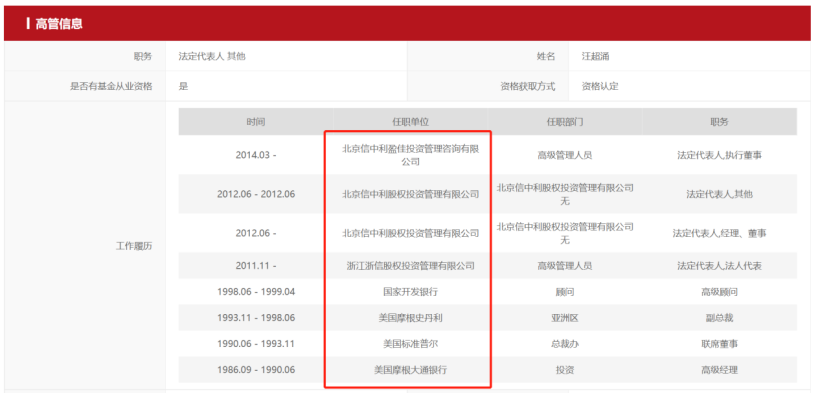The height and width of the screenshot is (394, 830).
Task: Click 高级管理人员 in the 2014.03 row
Action: tap(565, 155)
